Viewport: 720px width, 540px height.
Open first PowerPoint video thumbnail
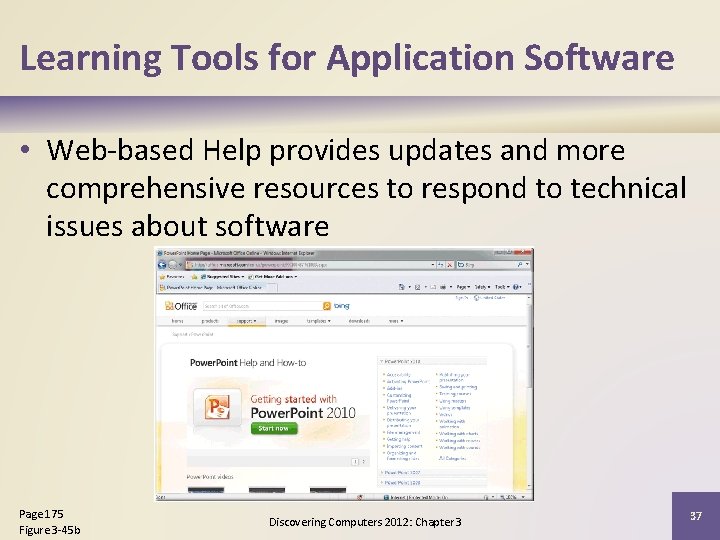coord(206,490)
